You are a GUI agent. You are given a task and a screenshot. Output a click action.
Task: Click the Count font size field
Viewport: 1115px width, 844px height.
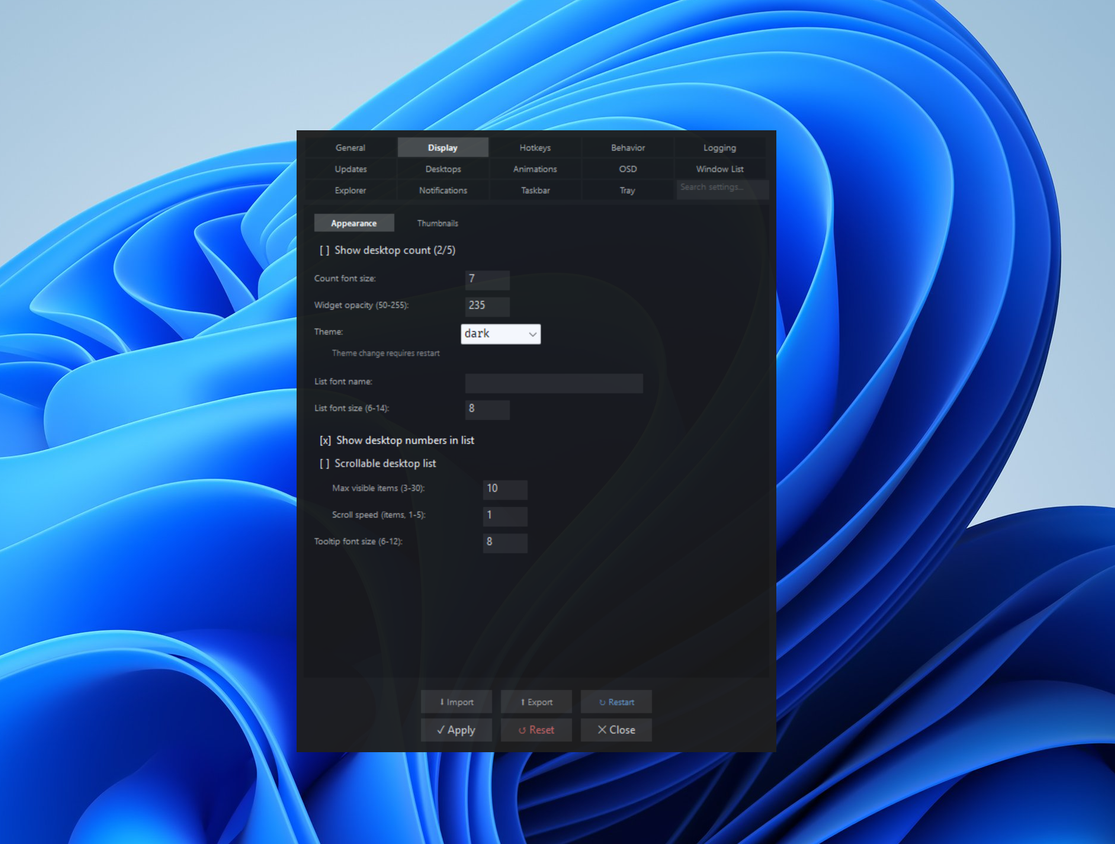coord(487,279)
